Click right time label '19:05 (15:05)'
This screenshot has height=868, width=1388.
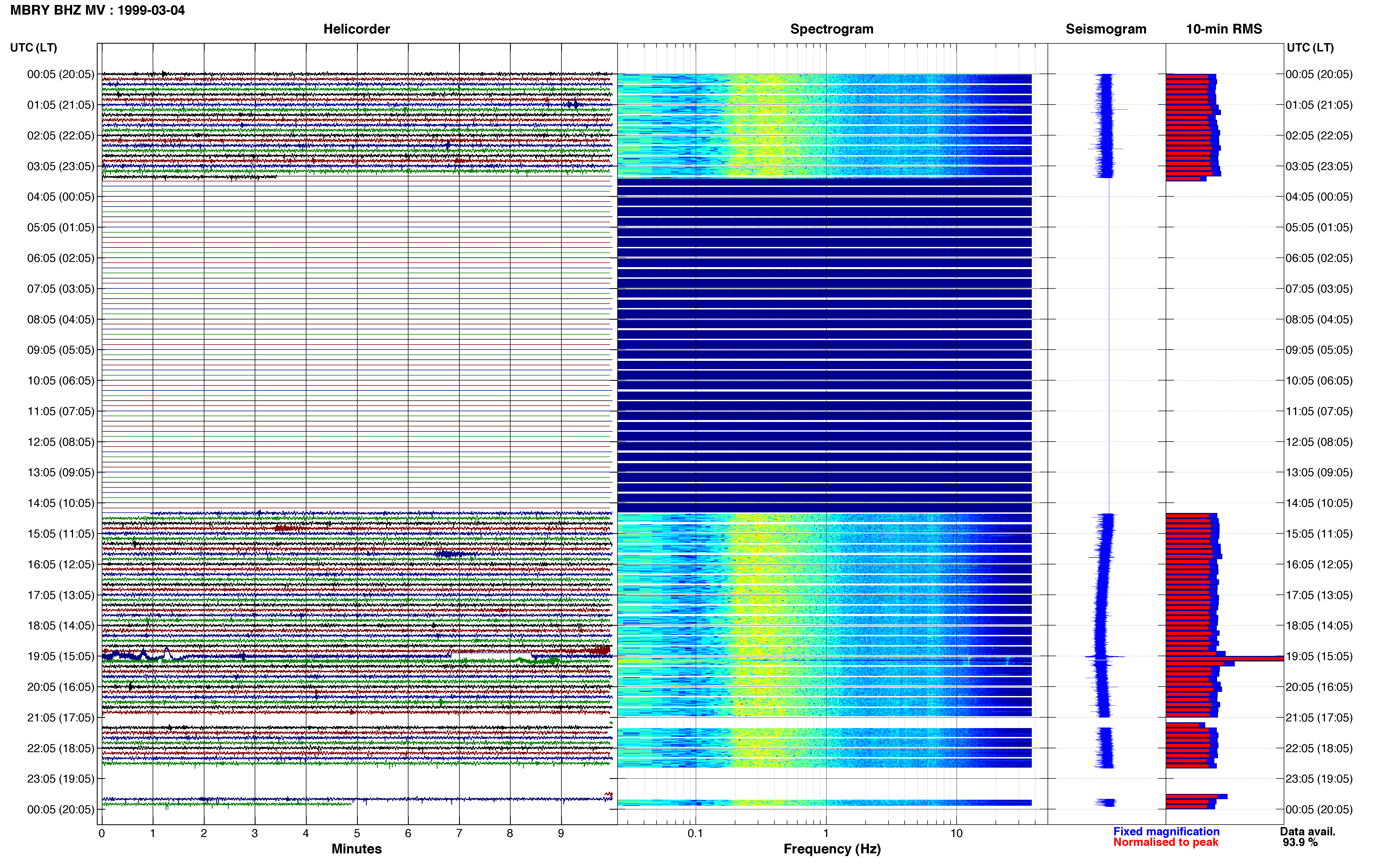[1319, 656]
